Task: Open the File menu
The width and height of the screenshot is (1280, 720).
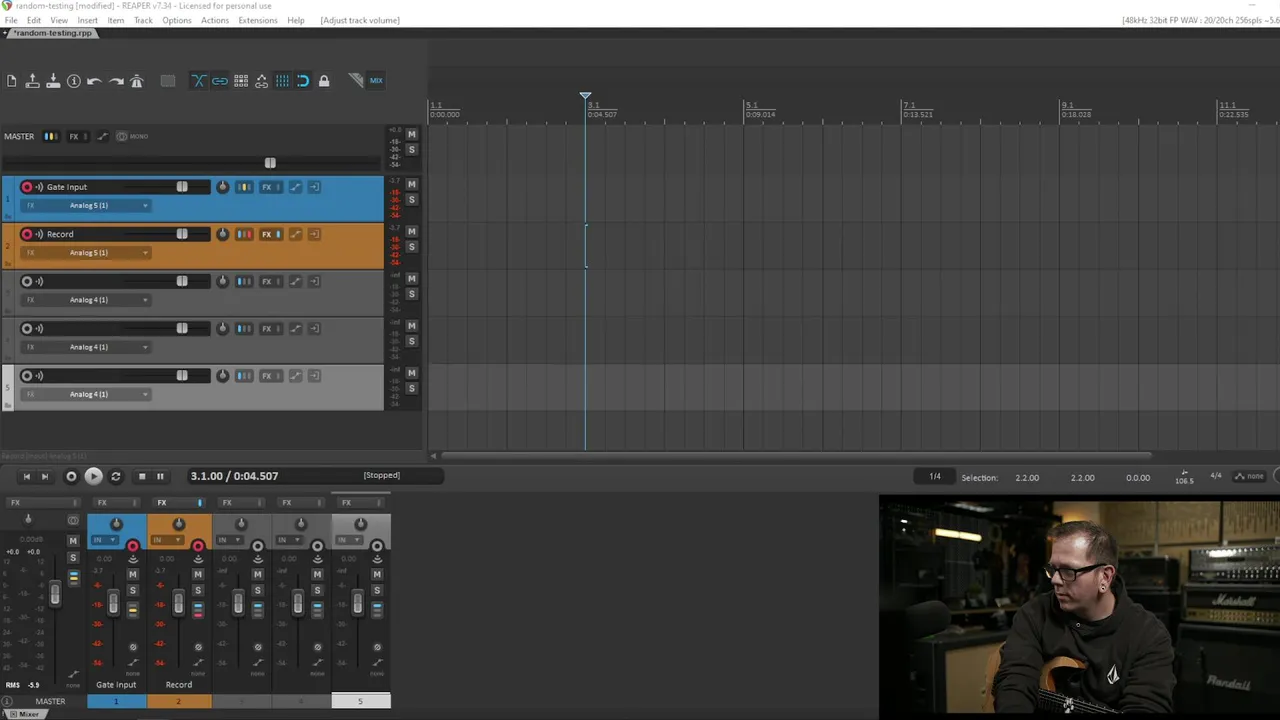Action: point(11,20)
